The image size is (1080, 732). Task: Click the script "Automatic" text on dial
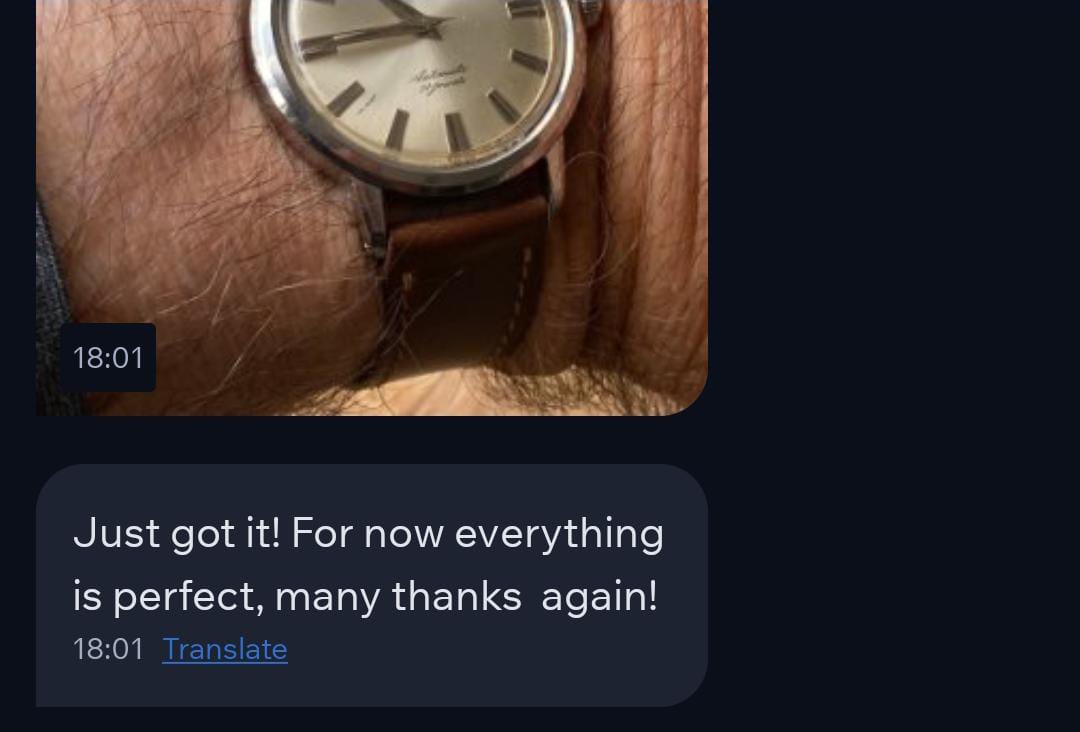(x=438, y=80)
